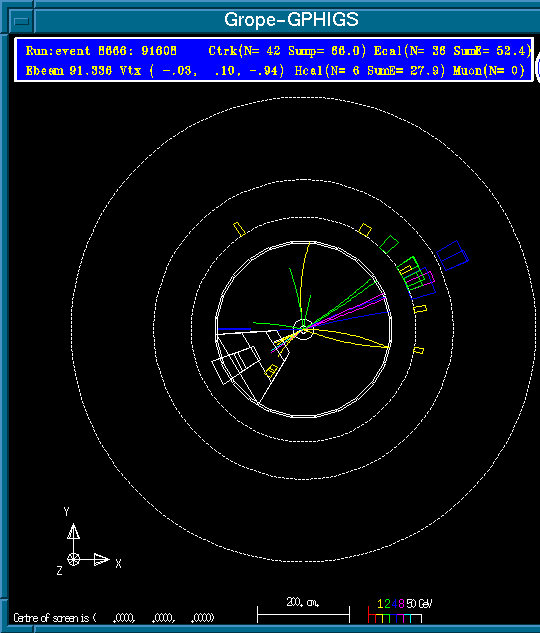Screen dimensions: 540x633
Task: Pick the yellow cluster at upper-left of Ecal ring
Action: [239, 229]
